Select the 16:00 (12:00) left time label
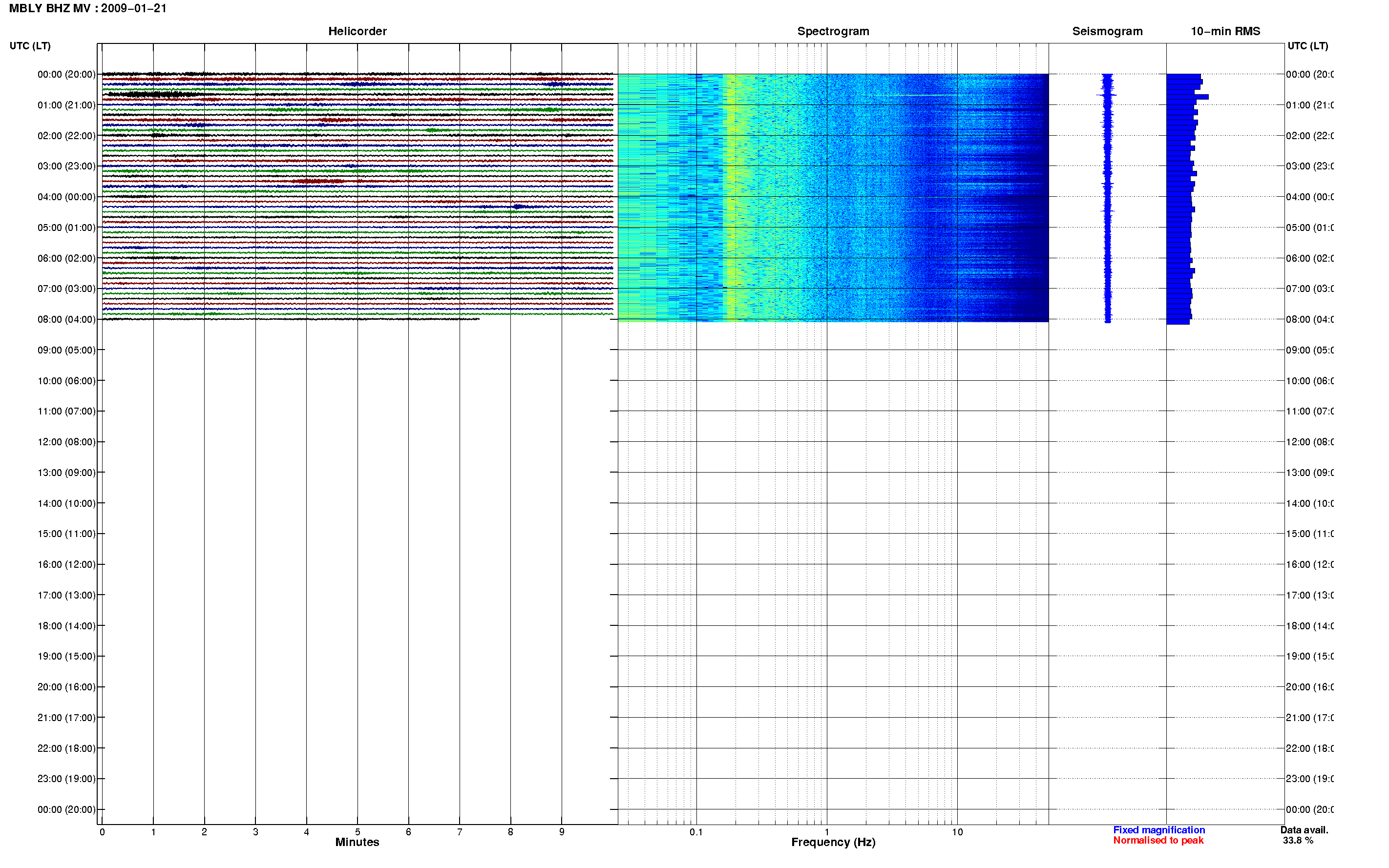This screenshot has width=1389, height=868. point(66,564)
